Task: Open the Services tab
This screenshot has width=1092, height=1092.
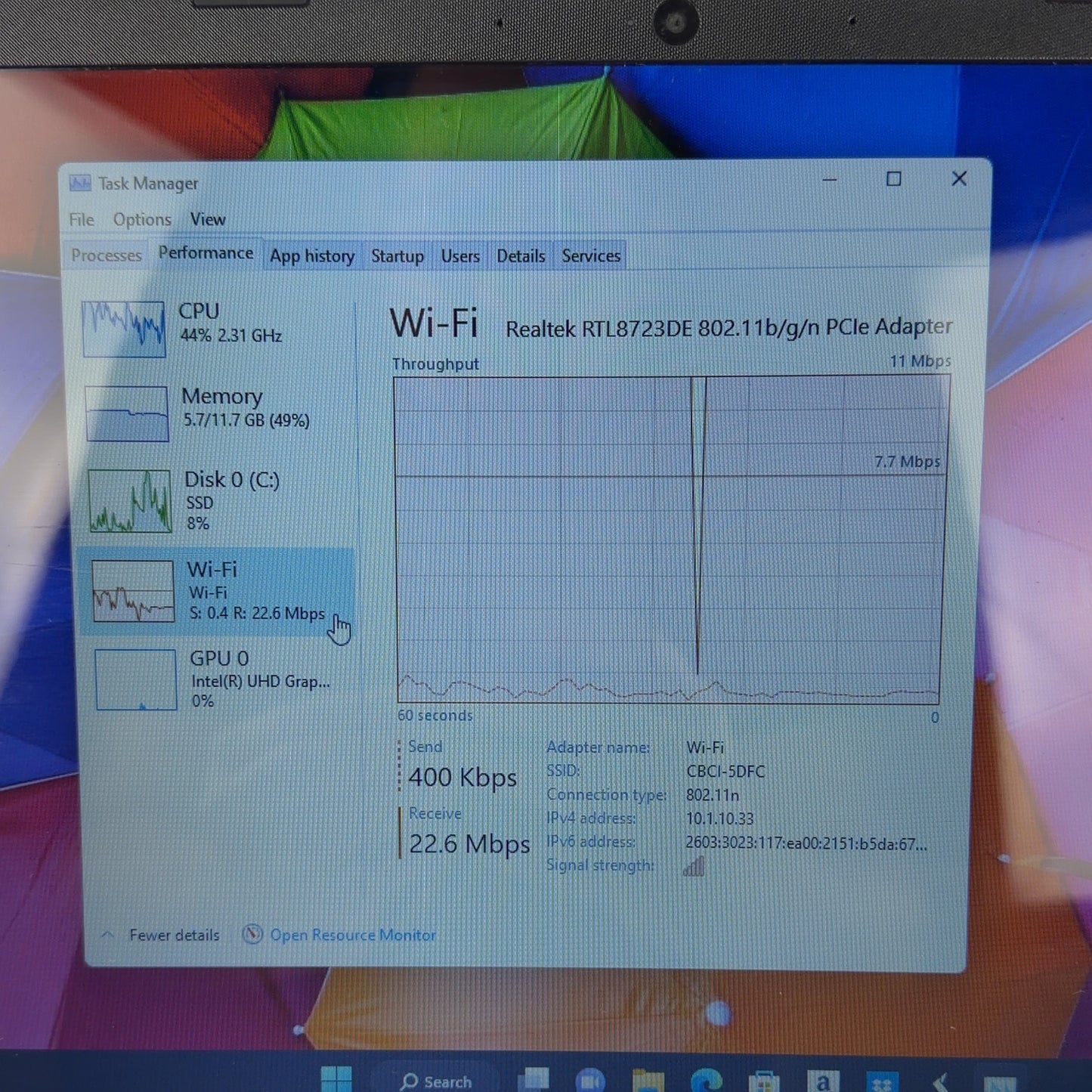Action: tap(591, 256)
